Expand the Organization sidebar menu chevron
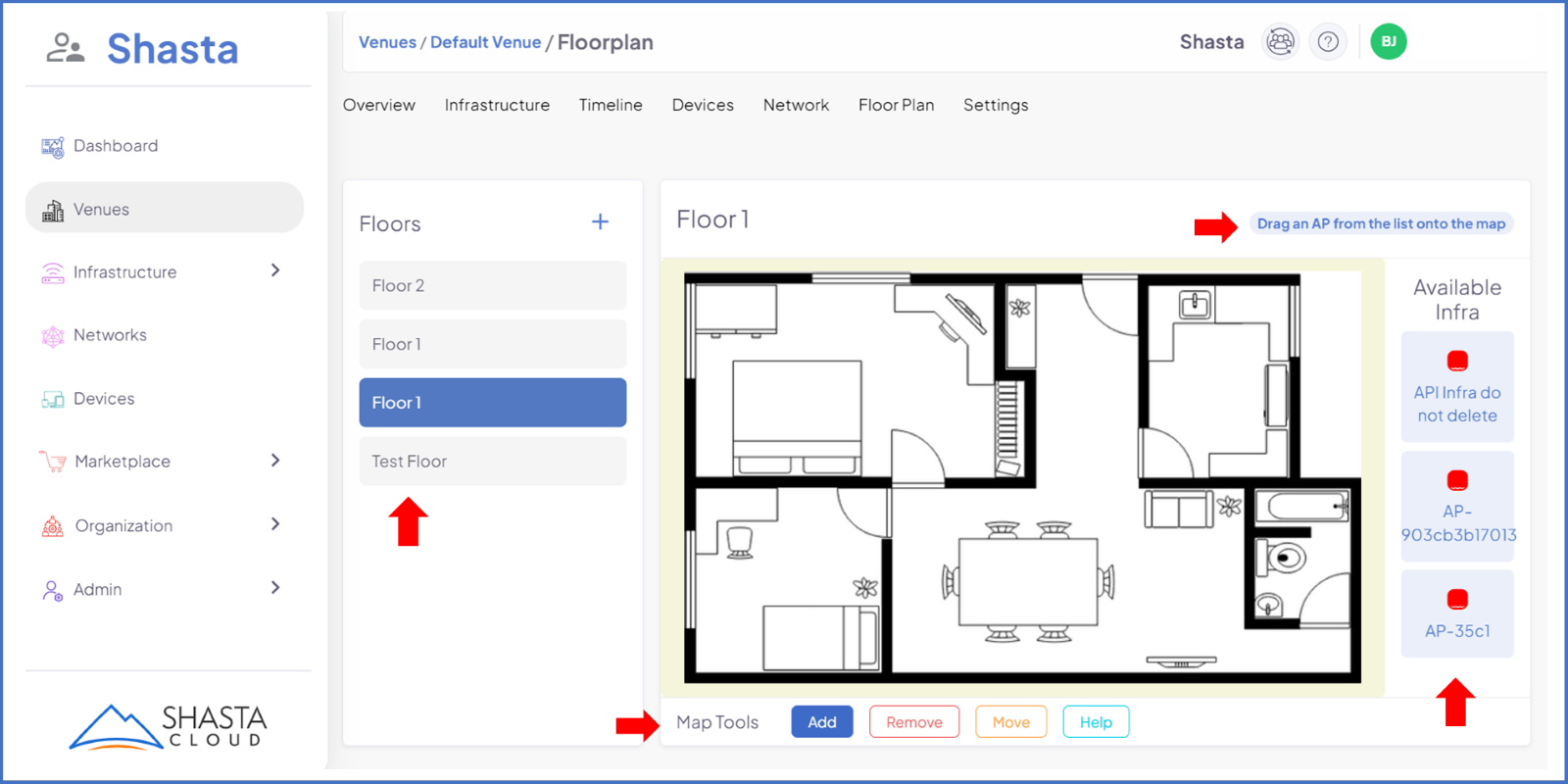Viewport: 1568px width, 784px height. tap(275, 524)
